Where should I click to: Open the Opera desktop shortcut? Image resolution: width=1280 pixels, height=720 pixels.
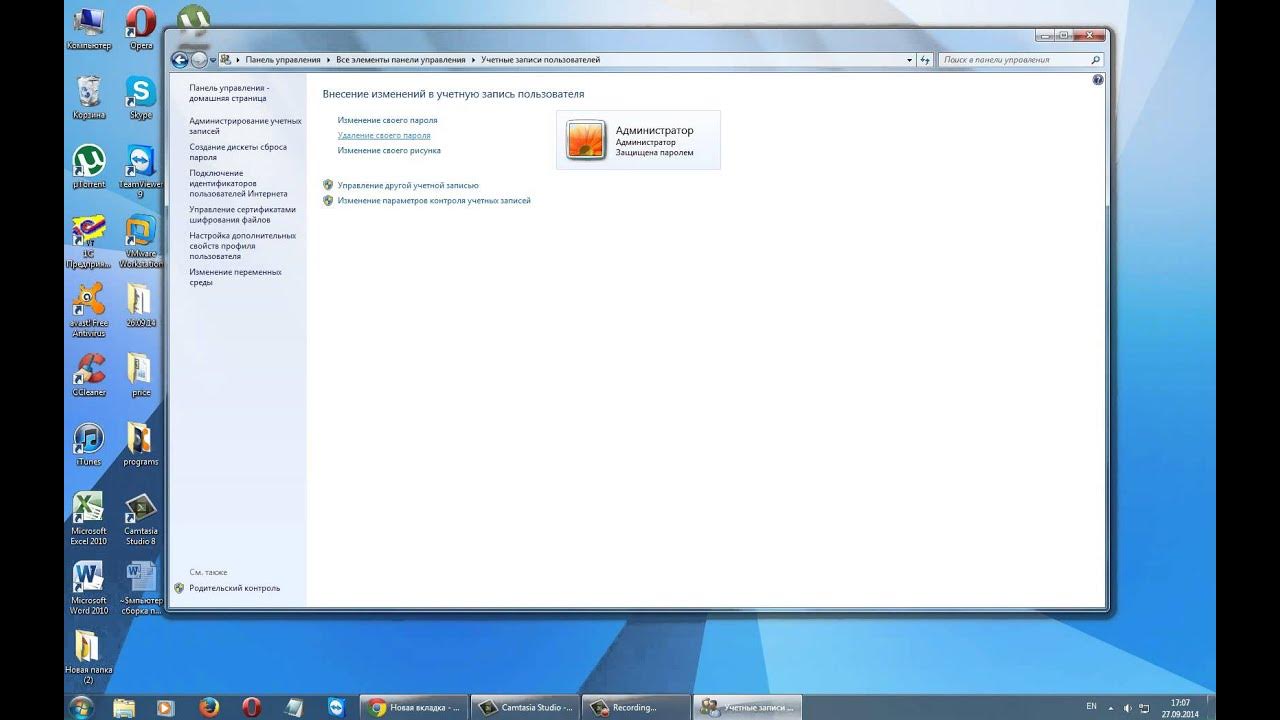(141, 28)
